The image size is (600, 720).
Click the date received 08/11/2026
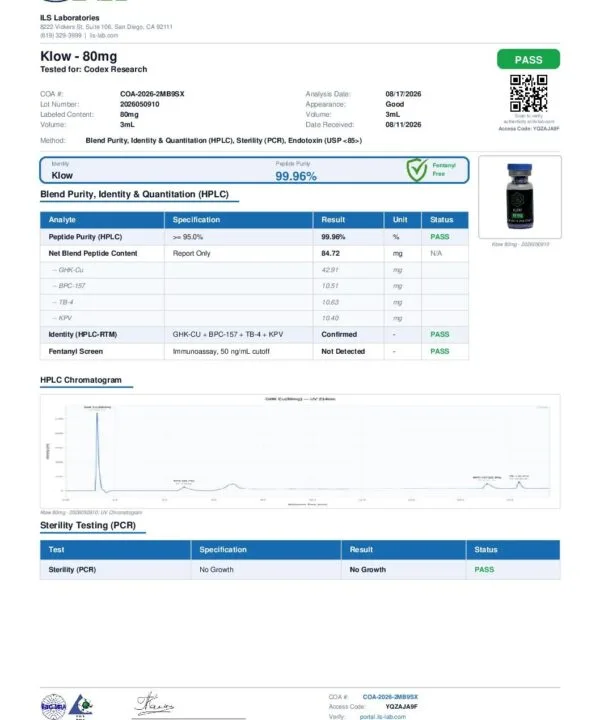click(x=403, y=124)
